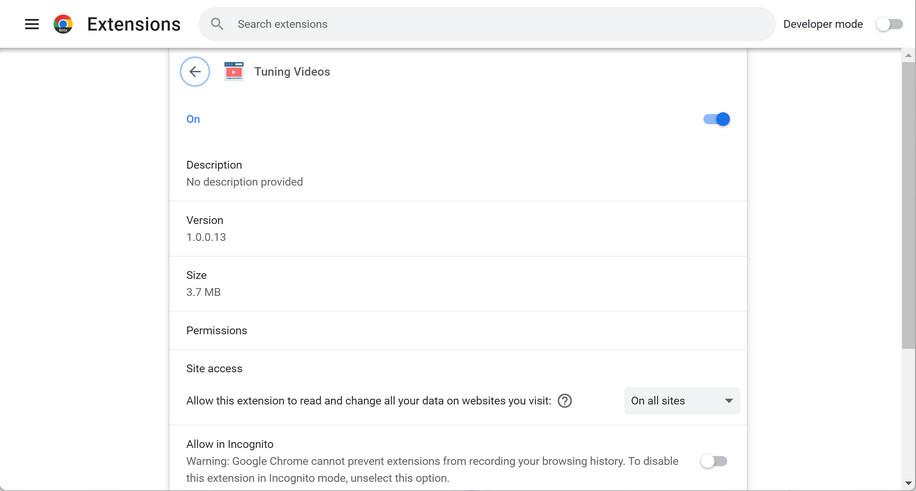Screen dimensions: 916x491
Task: Open the site access help icon
Action: point(565,401)
